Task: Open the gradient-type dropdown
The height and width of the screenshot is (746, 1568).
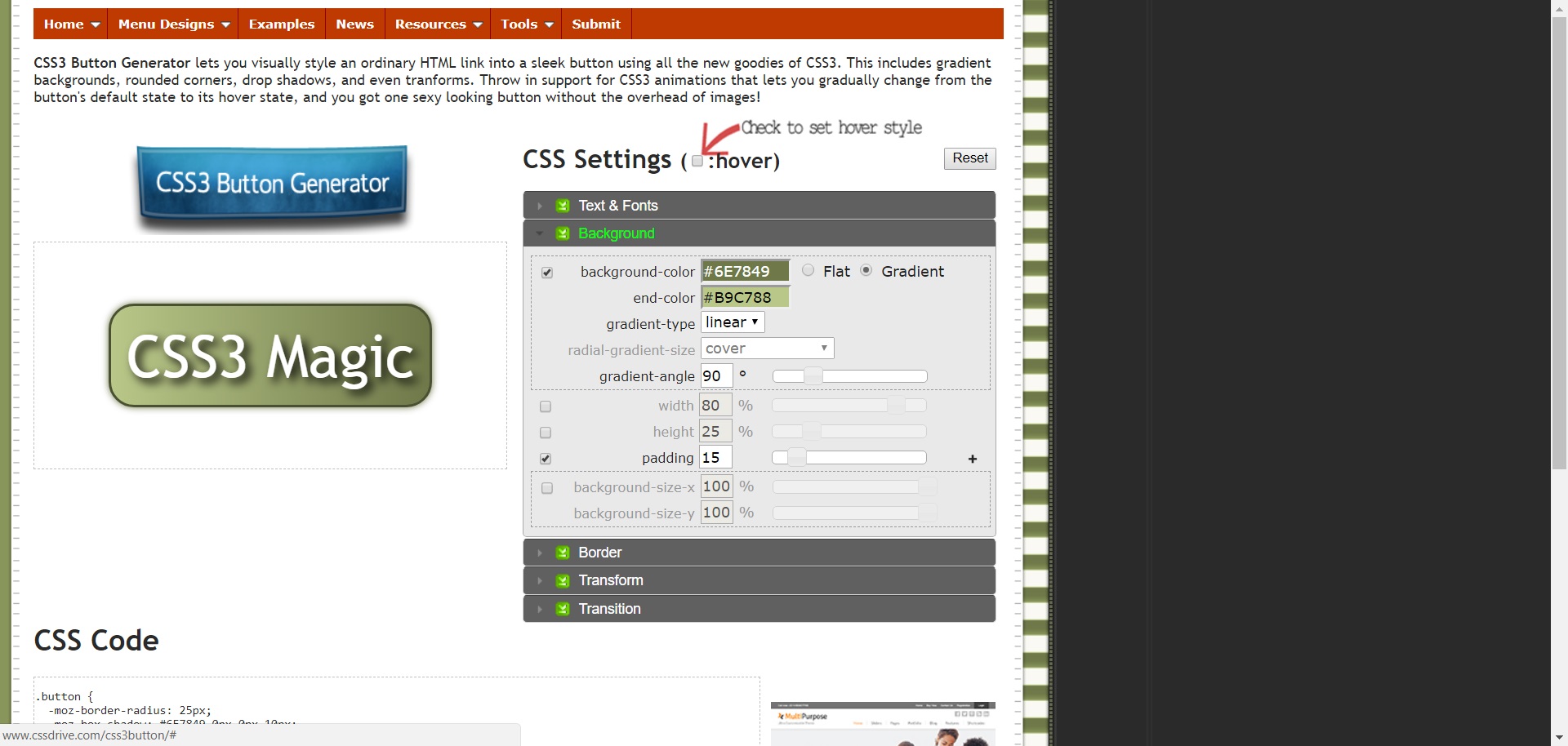Action: 732,322
